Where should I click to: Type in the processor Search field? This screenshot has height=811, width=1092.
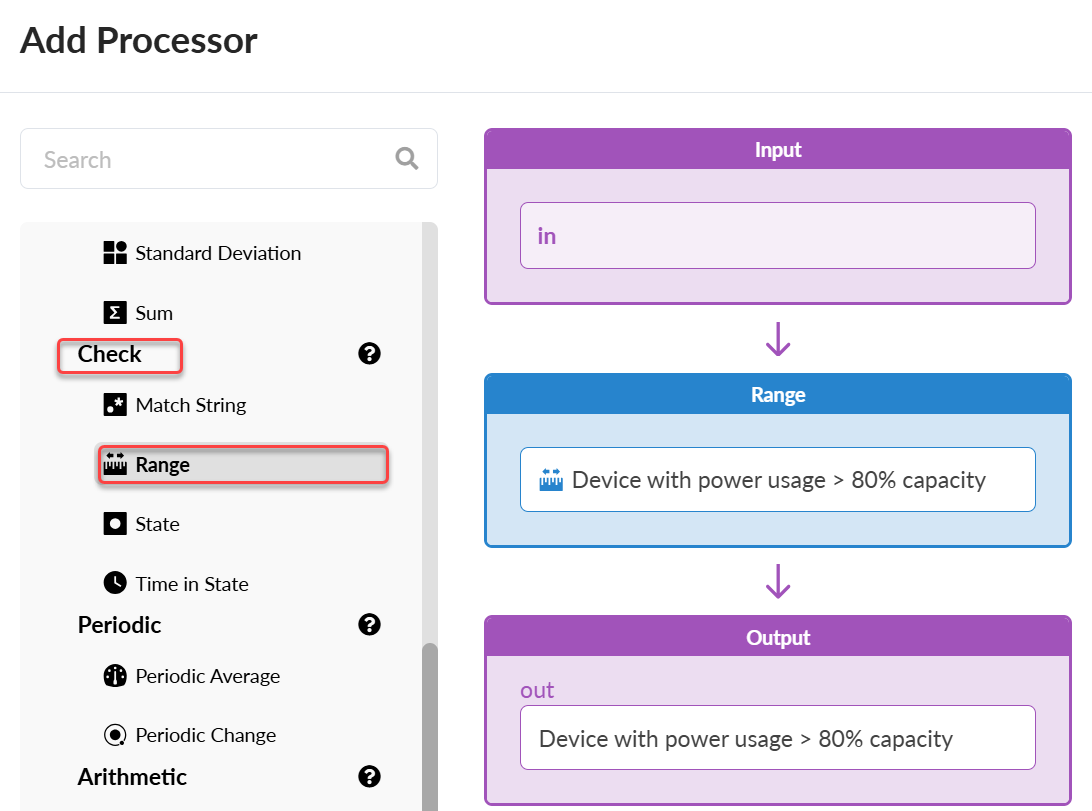210,159
